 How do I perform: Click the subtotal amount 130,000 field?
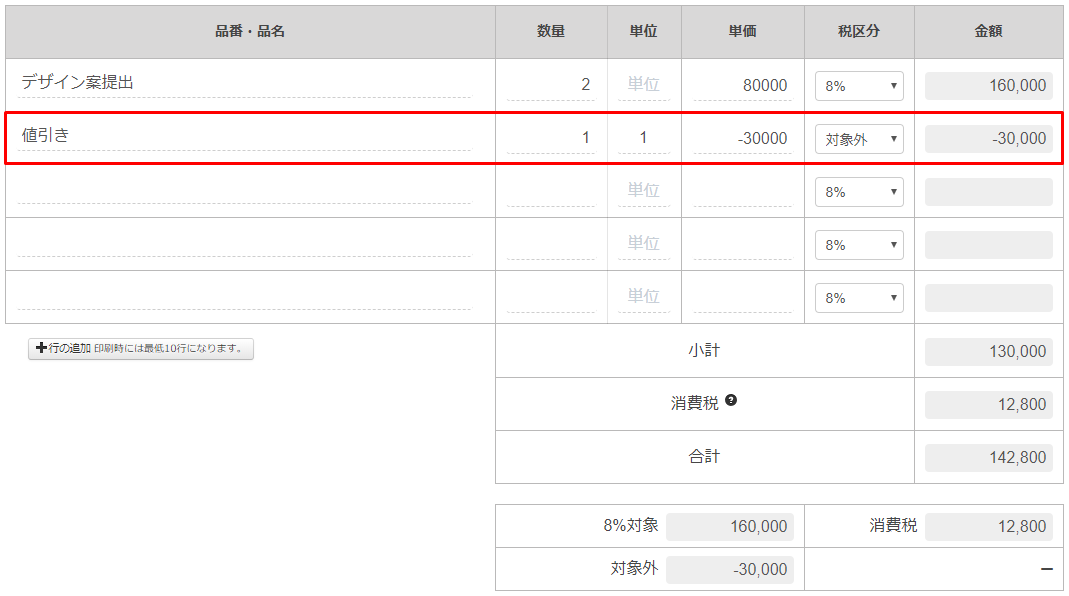coord(988,352)
